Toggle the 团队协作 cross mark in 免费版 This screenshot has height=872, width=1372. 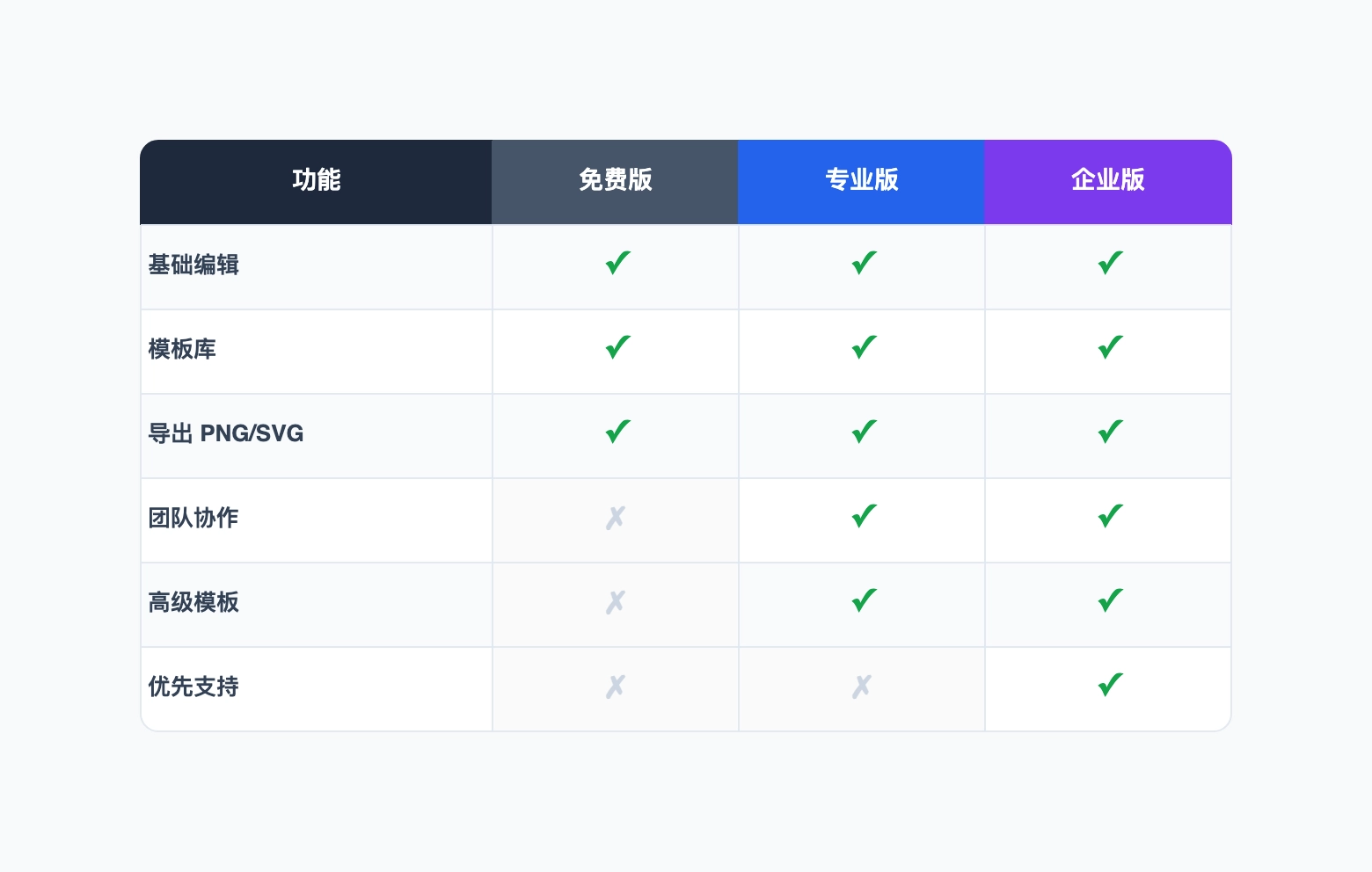(616, 518)
